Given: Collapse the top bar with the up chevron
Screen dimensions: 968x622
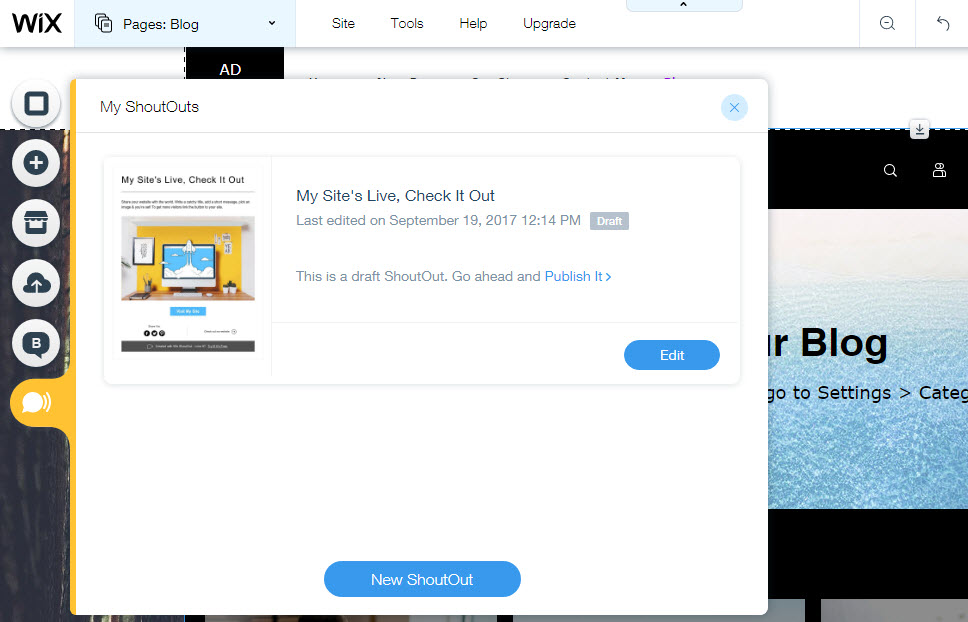Looking at the screenshot, I should [683, 5].
